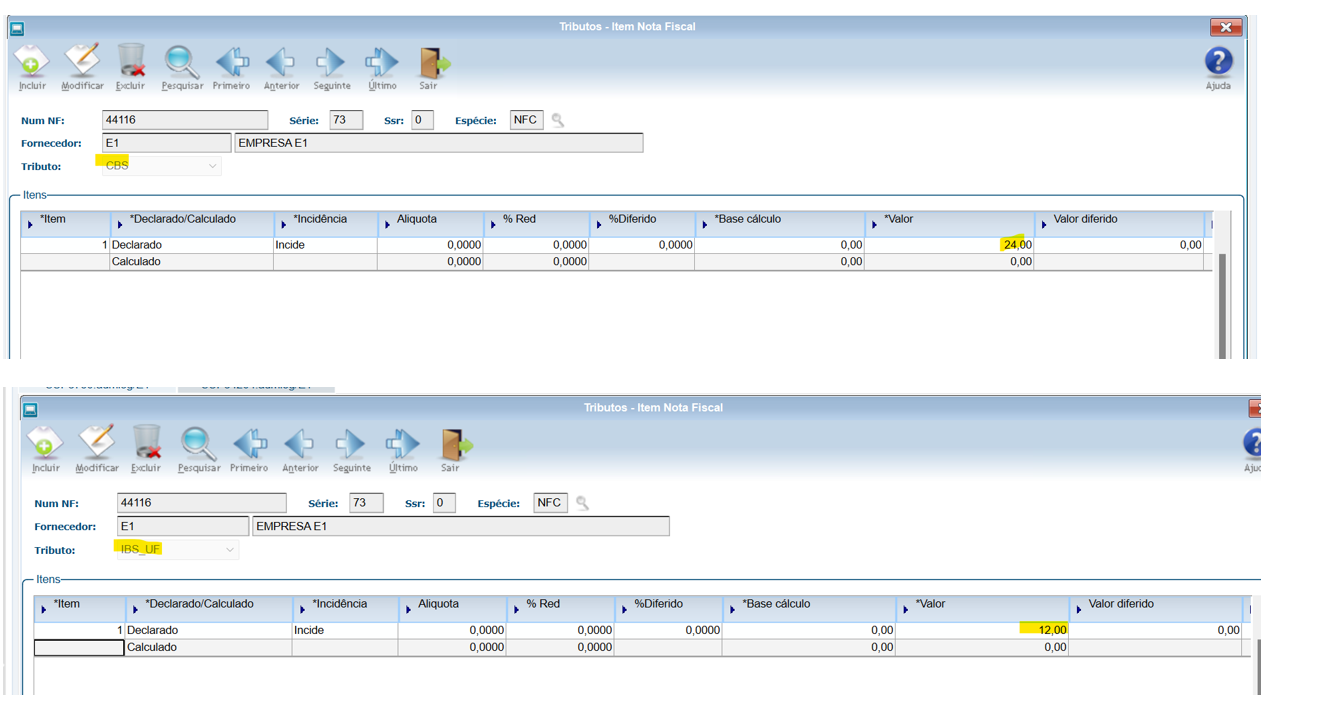Open Tributo dropdown showing CBS
The height and width of the screenshot is (718, 1324).
pos(161,166)
